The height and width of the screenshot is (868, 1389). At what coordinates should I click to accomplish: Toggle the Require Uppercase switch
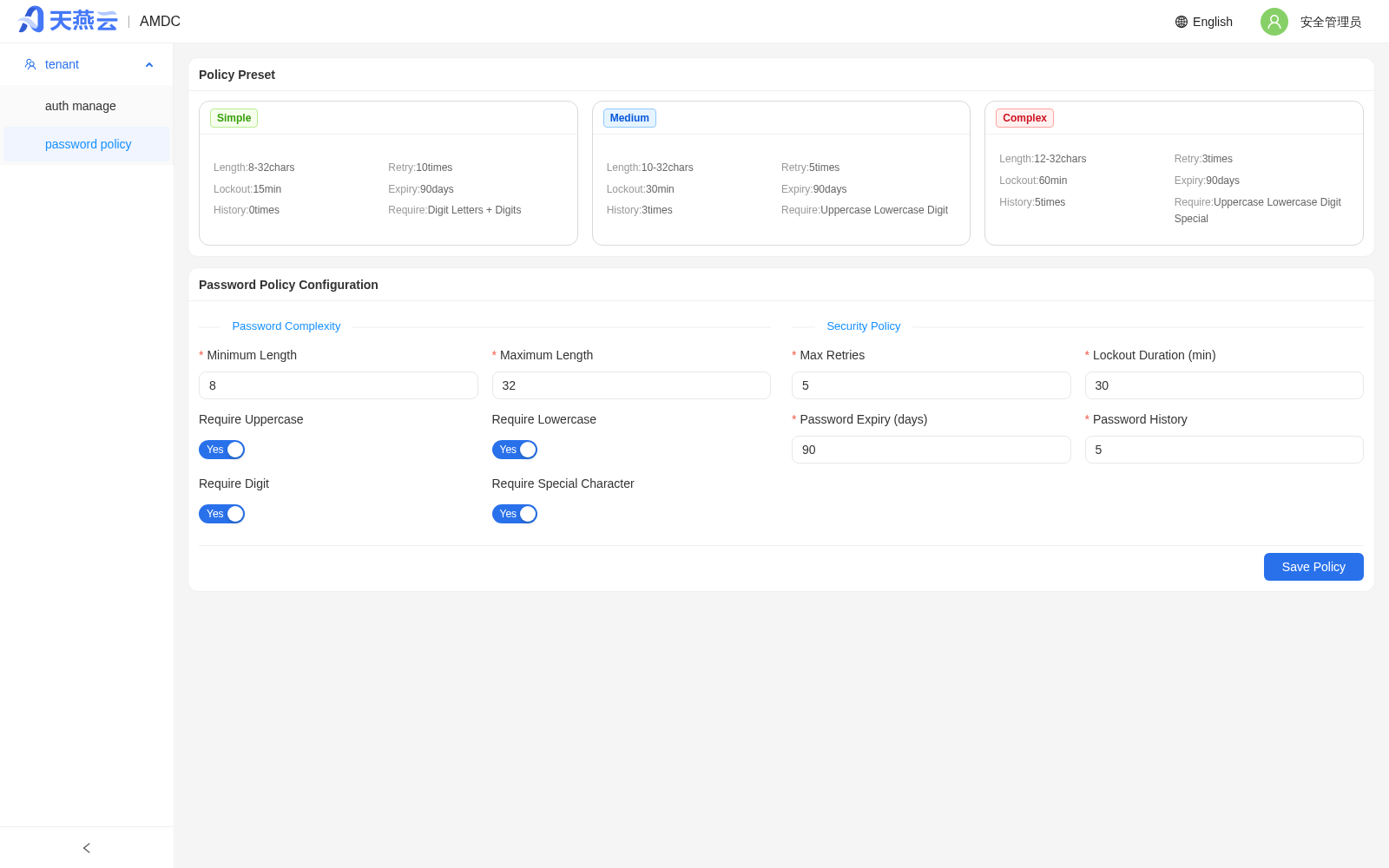(221, 450)
